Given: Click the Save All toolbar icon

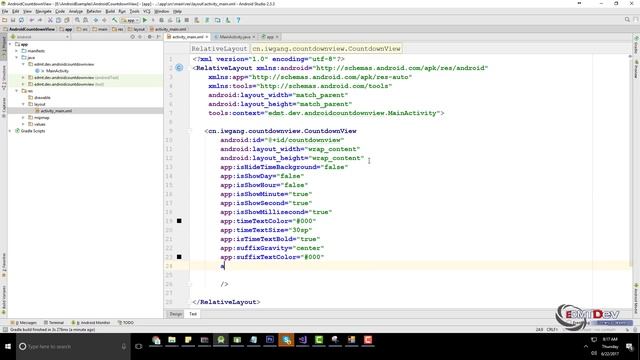Looking at the screenshot, I should click(x=13, y=20).
